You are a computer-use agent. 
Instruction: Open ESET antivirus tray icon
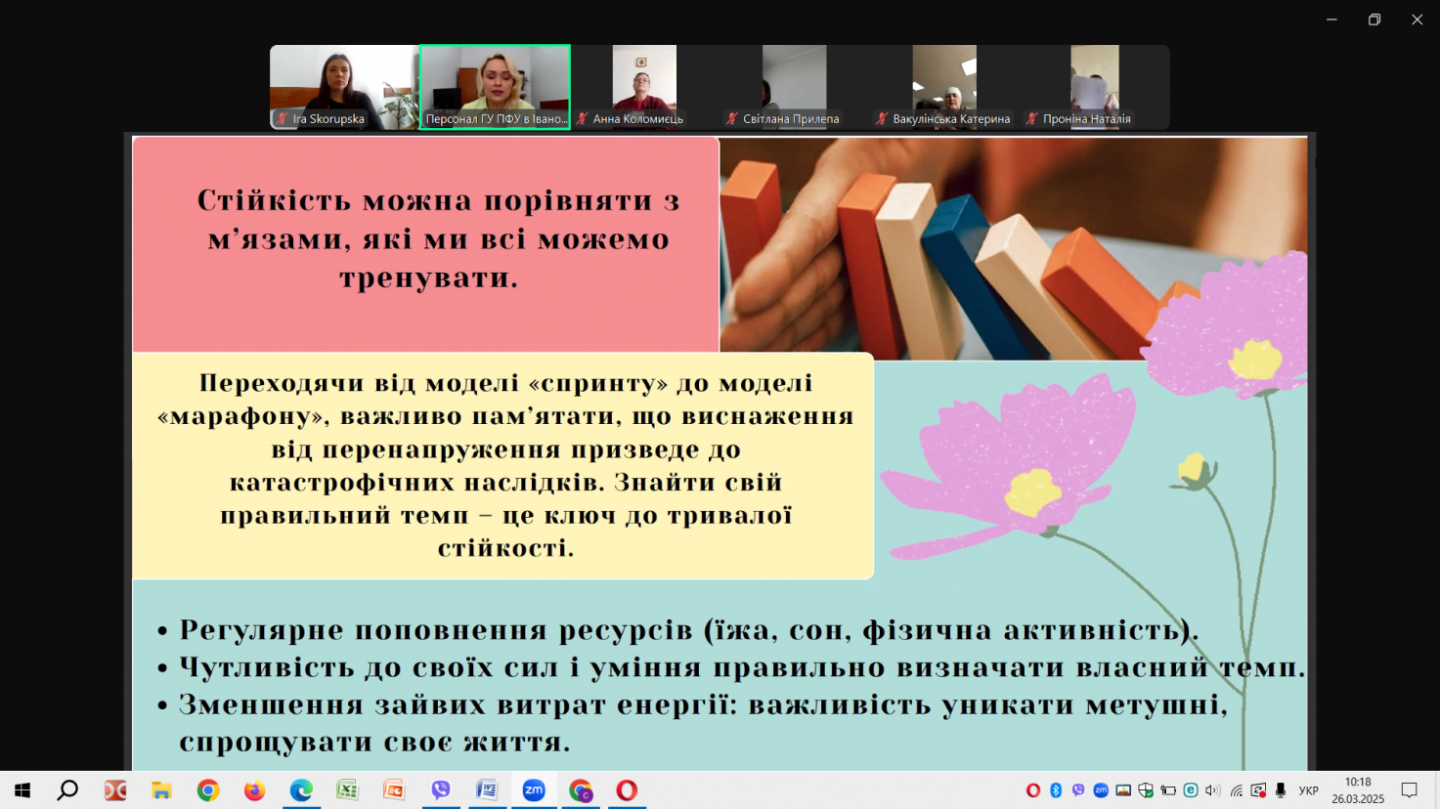click(x=1191, y=790)
